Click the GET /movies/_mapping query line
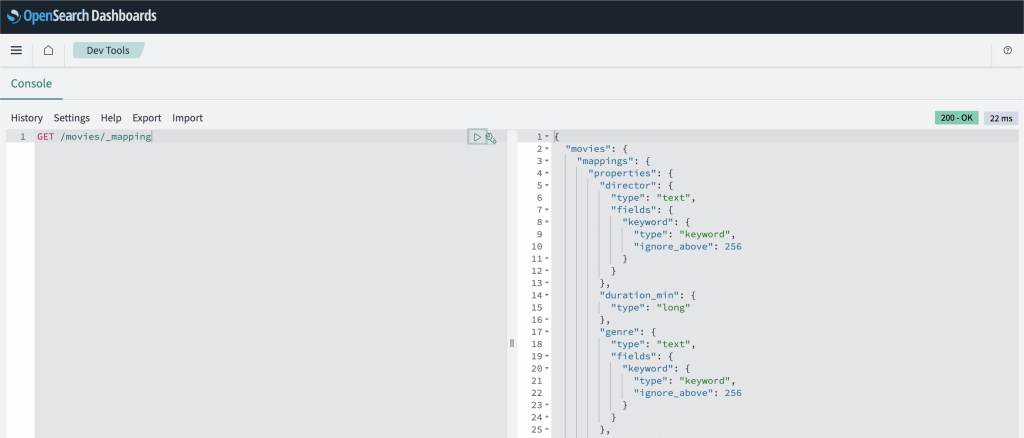Viewport: 1024px width, 438px height. tap(94, 136)
